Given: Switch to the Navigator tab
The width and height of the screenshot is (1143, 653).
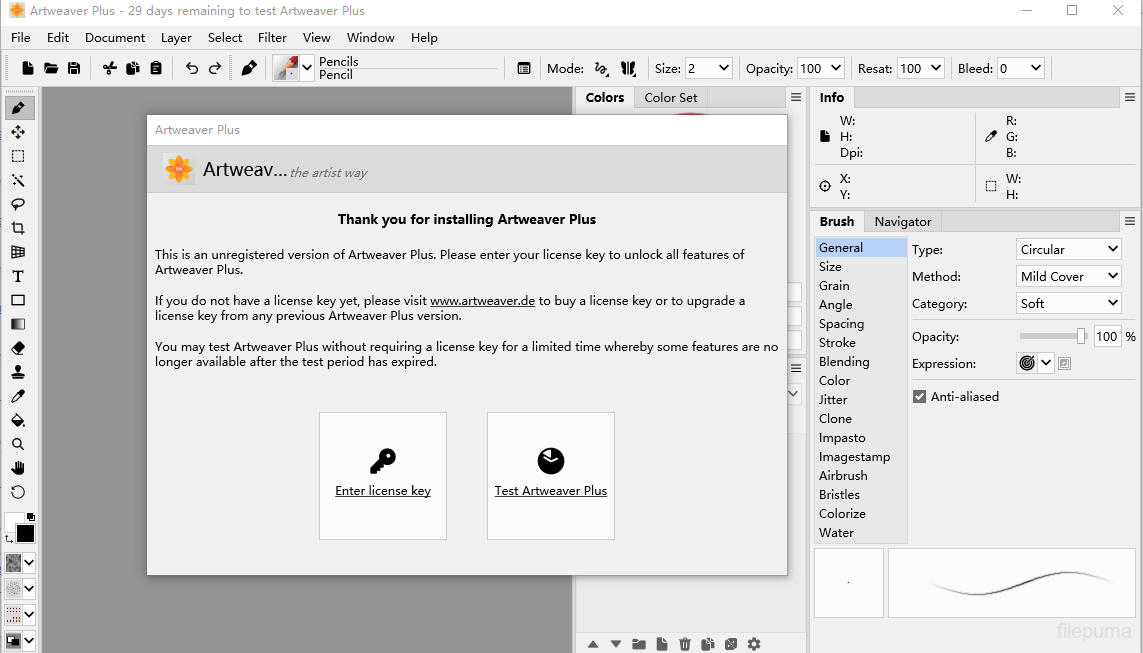Looking at the screenshot, I should pyautogui.click(x=902, y=221).
